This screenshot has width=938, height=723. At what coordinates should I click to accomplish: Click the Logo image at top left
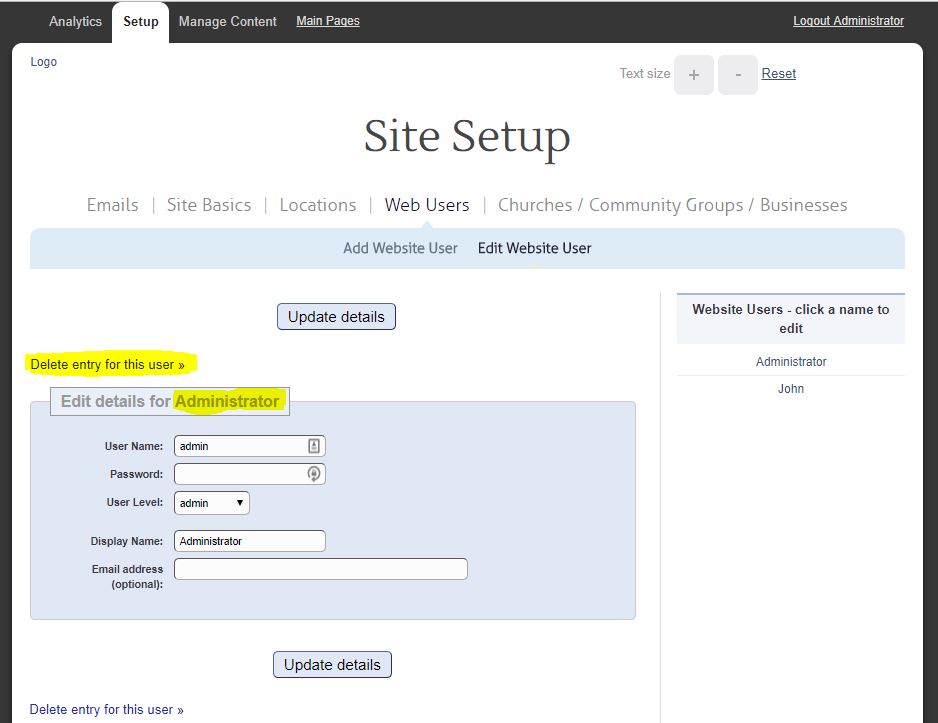[44, 62]
